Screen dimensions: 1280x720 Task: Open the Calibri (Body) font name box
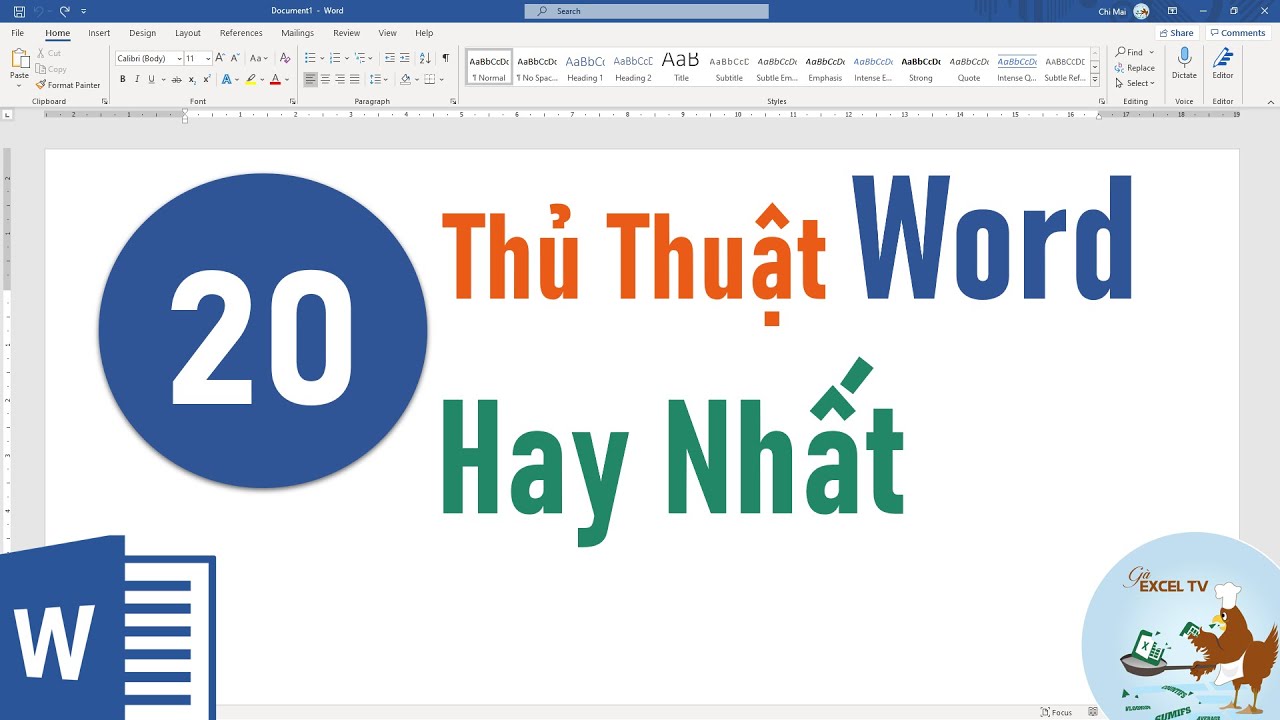click(149, 58)
